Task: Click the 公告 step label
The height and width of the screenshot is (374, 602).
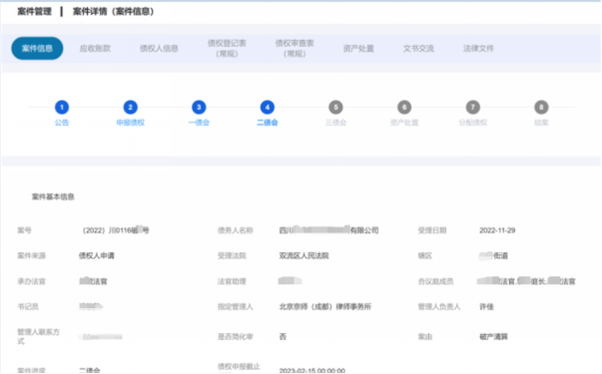Action: pos(62,122)
